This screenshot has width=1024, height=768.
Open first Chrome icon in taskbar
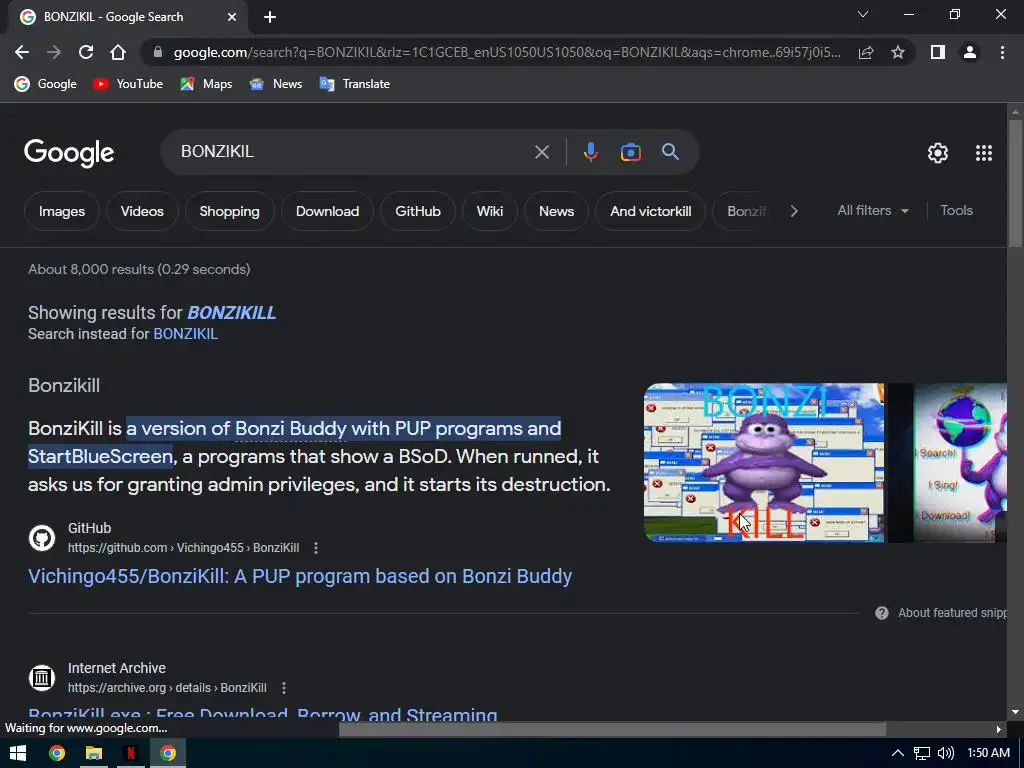tap(57, 753)
